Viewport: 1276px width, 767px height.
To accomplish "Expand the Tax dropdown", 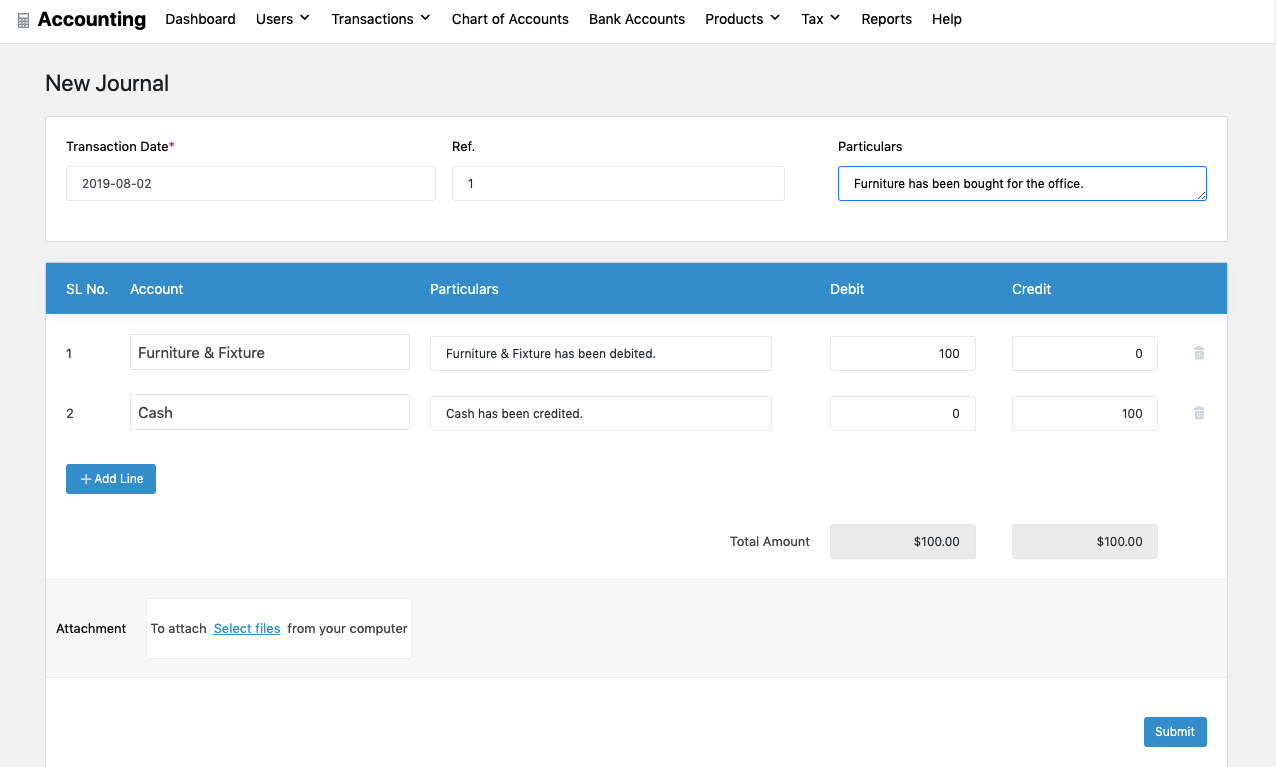I will (x=820, y=19).
